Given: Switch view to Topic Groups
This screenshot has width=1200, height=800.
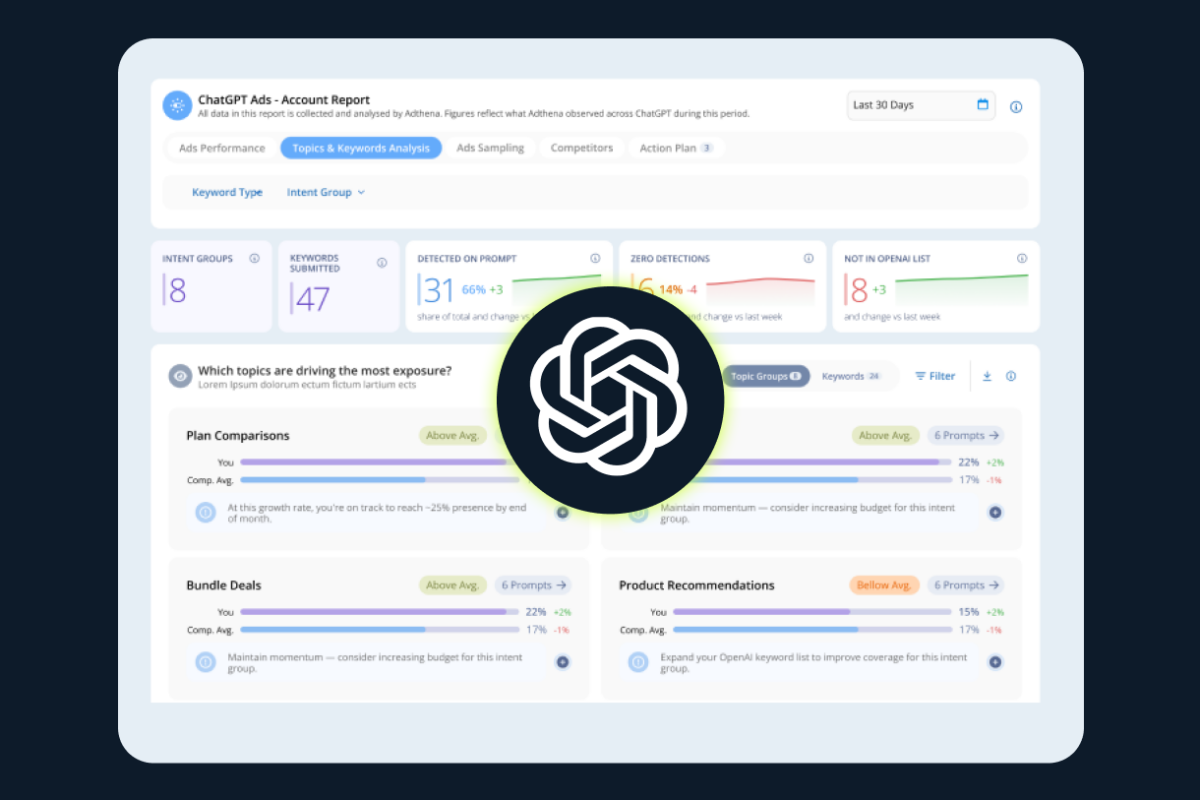Looking at the screenshot, I should coord(766,377).
